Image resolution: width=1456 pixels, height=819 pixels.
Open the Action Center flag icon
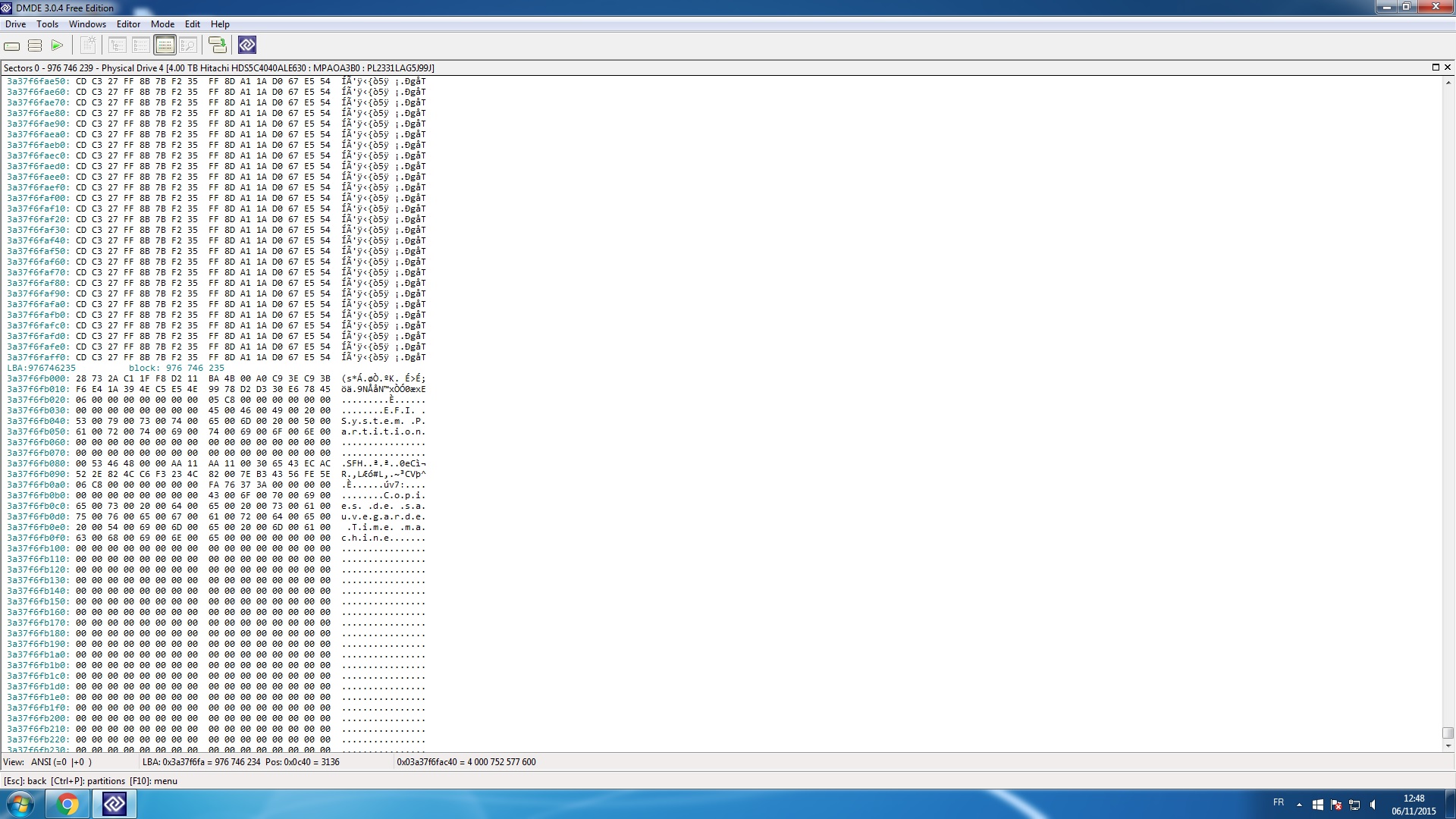(1336, 805)
